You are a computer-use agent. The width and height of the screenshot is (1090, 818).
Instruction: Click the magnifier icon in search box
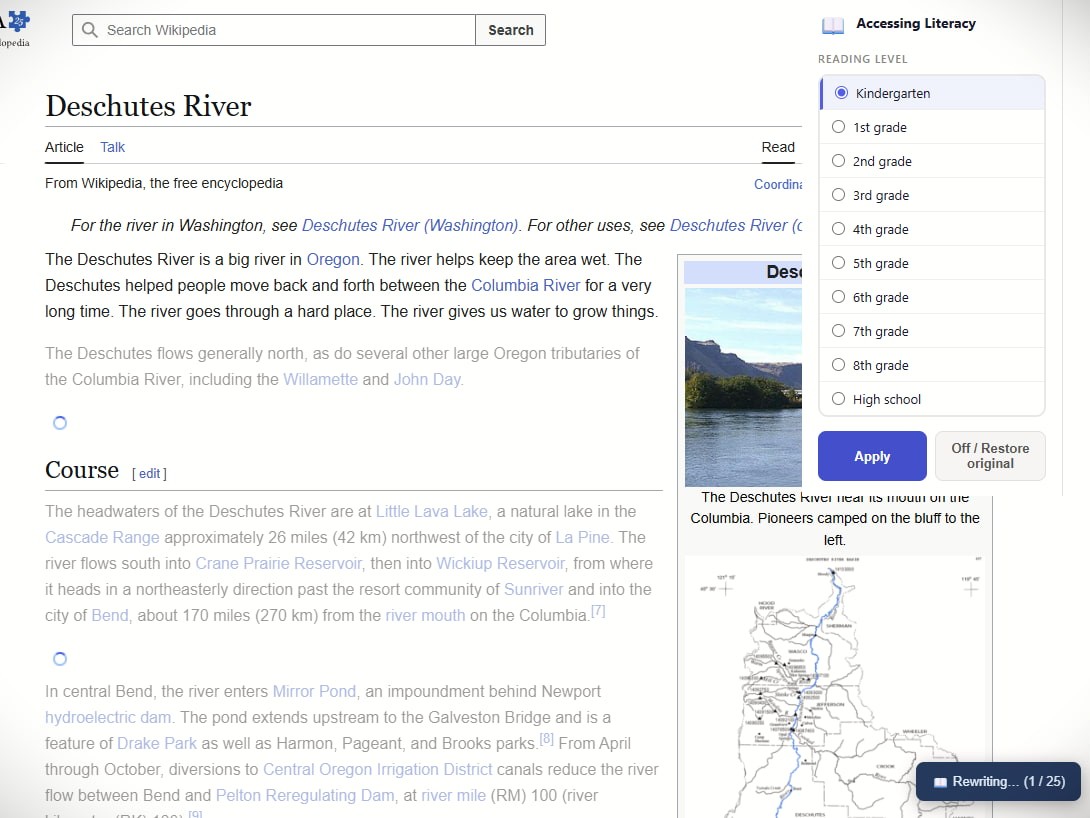click(90, 30)
